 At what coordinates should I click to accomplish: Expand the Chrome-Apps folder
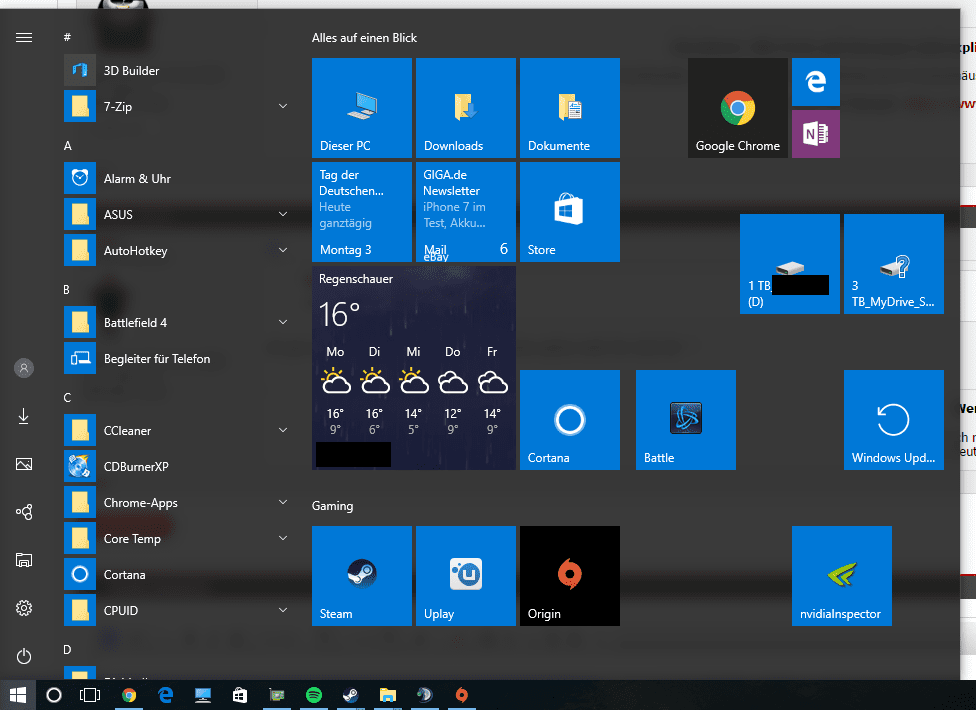coord(283,502)
